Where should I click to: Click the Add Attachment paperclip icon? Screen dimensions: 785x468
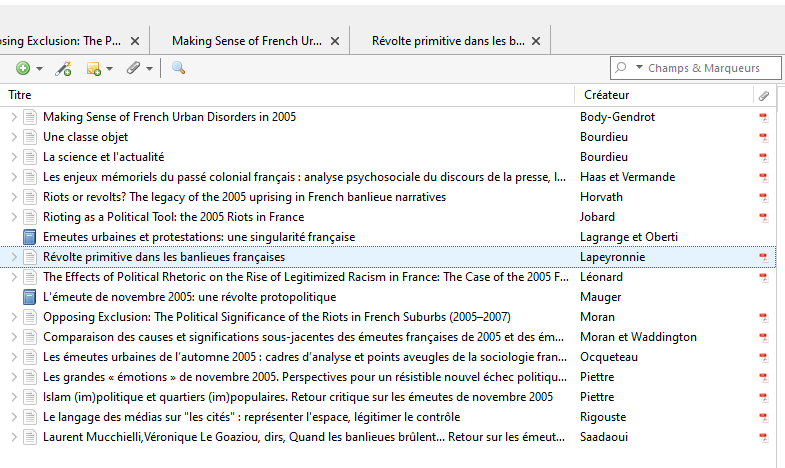pos(133,68)
